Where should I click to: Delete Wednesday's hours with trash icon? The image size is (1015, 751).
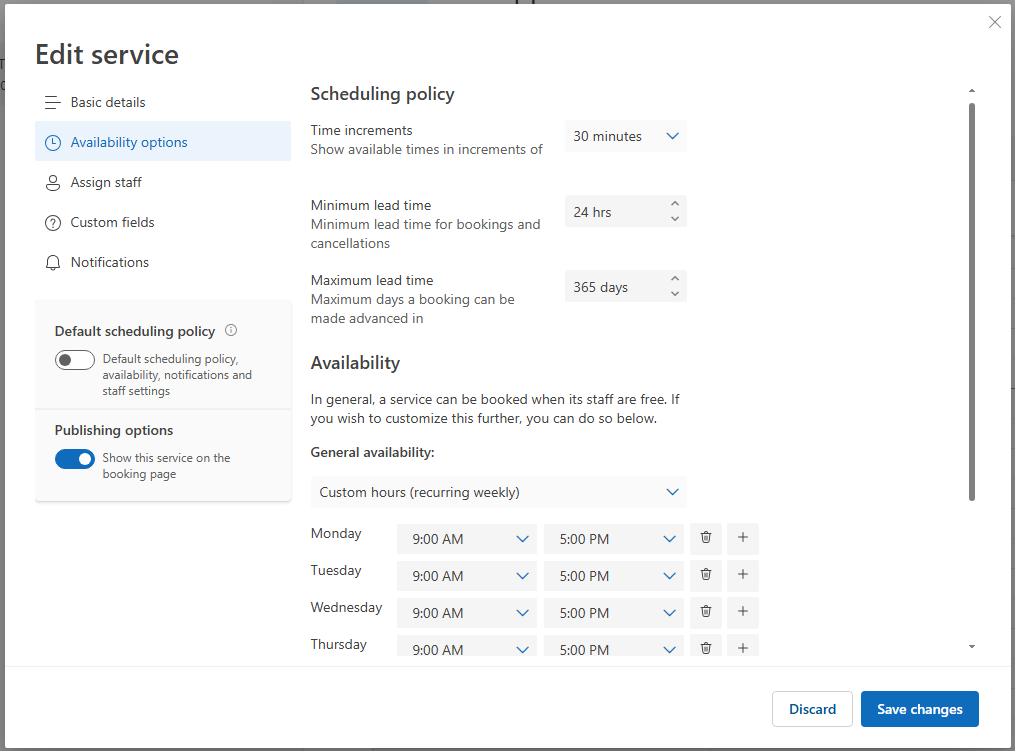pos(706,612)
